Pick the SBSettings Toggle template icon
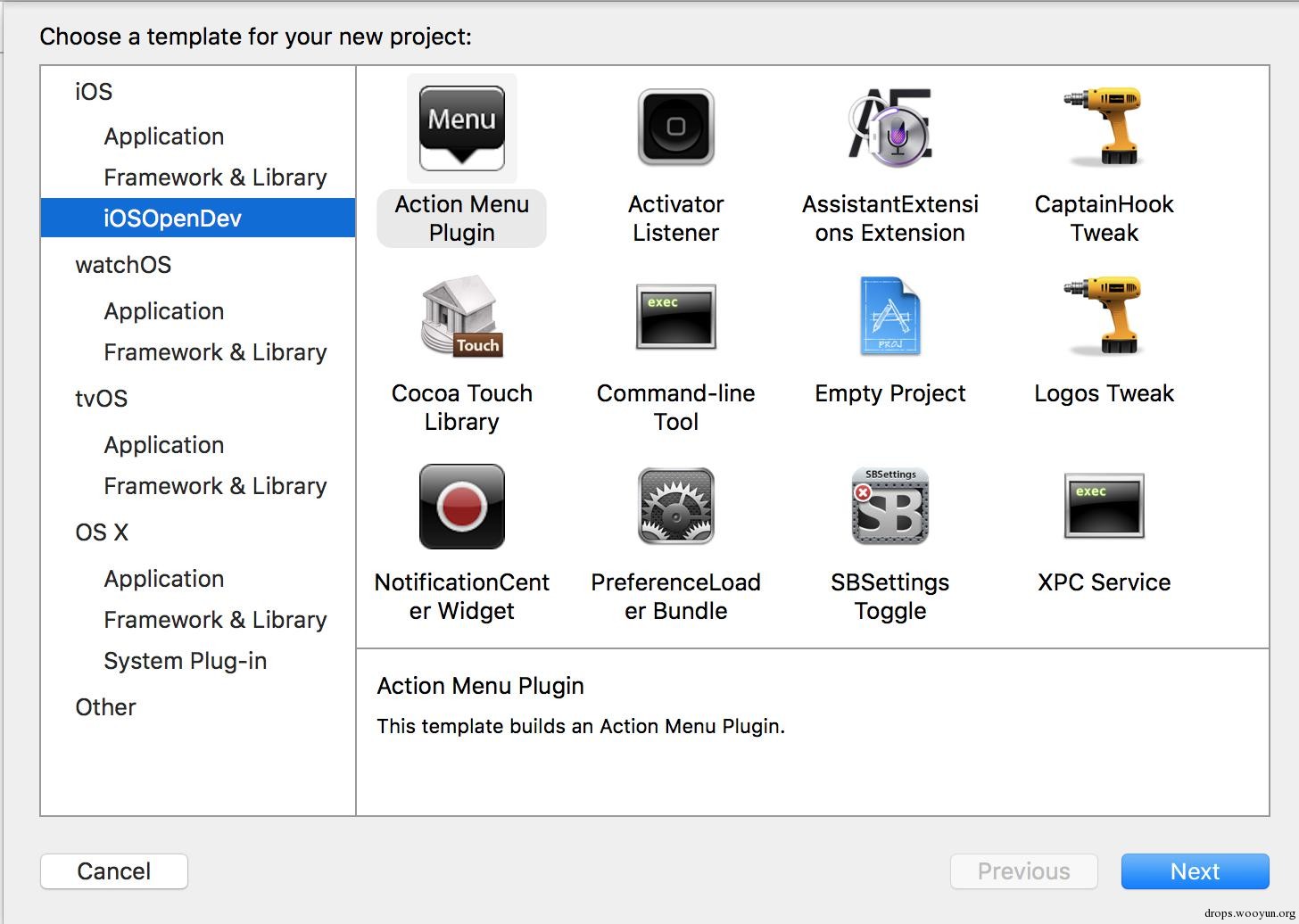The image size is (1299, 924). coord(889,506)
